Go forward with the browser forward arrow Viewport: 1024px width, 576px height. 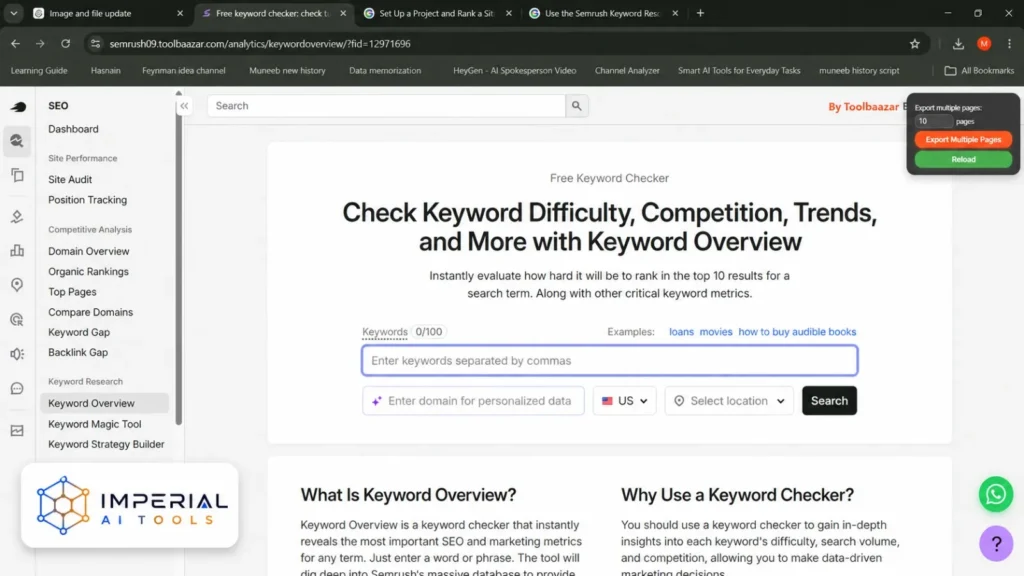pos(40,44)
